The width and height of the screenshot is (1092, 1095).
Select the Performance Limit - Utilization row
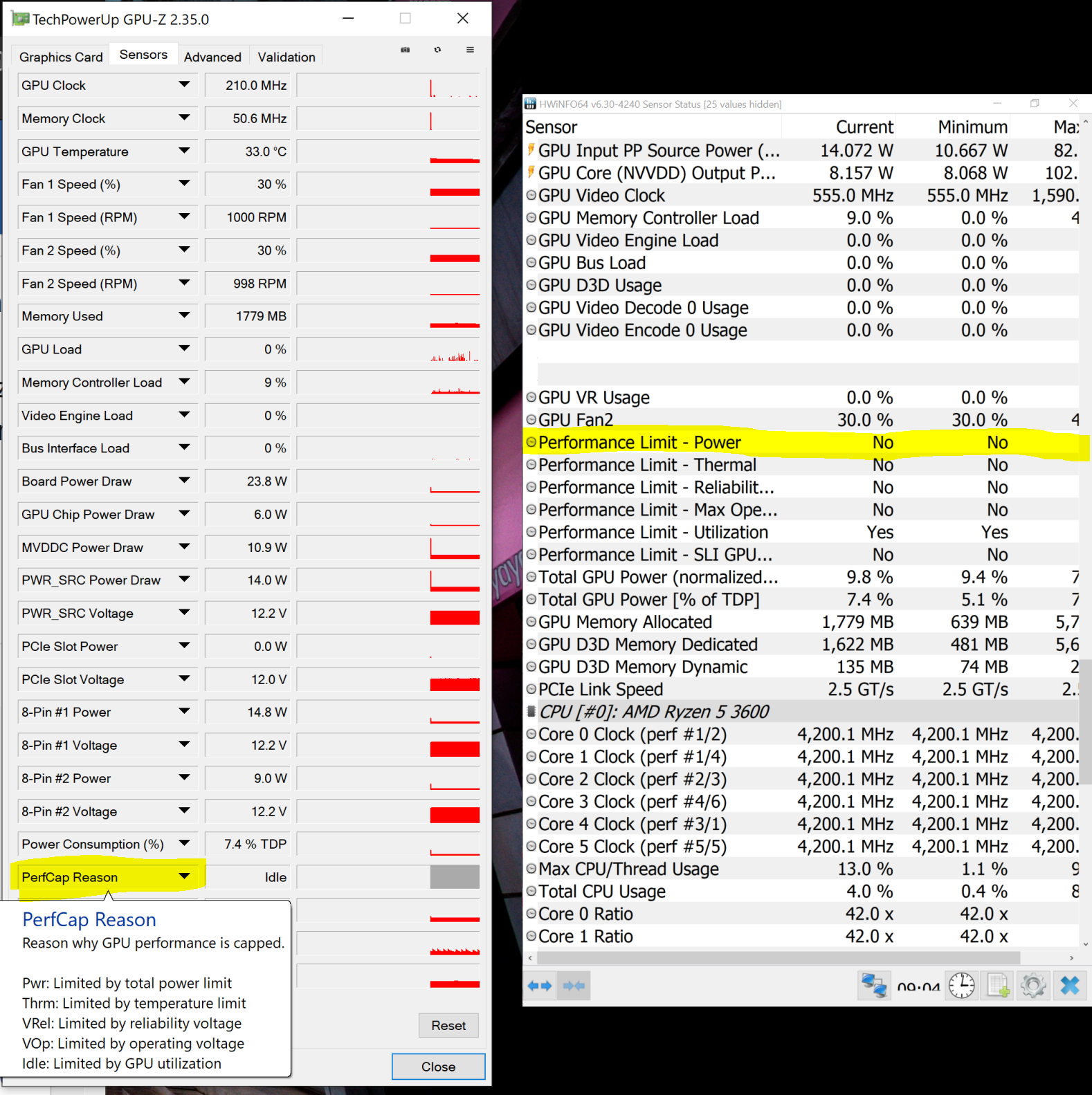point(801,532)
